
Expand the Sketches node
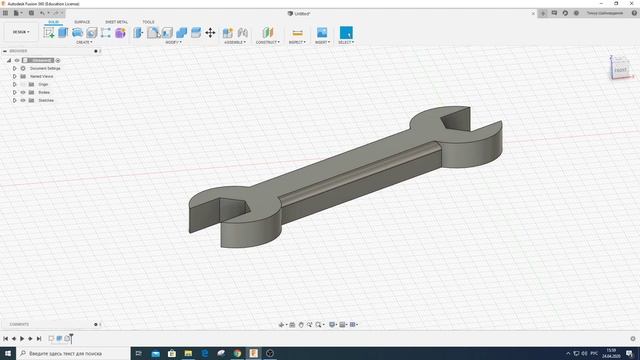[15, 100]
